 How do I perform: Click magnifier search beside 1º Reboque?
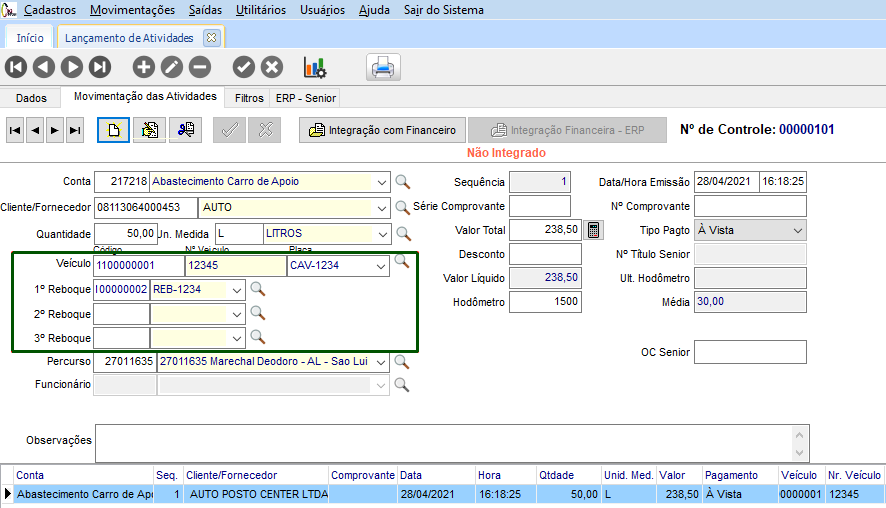(x=258, y=290)
